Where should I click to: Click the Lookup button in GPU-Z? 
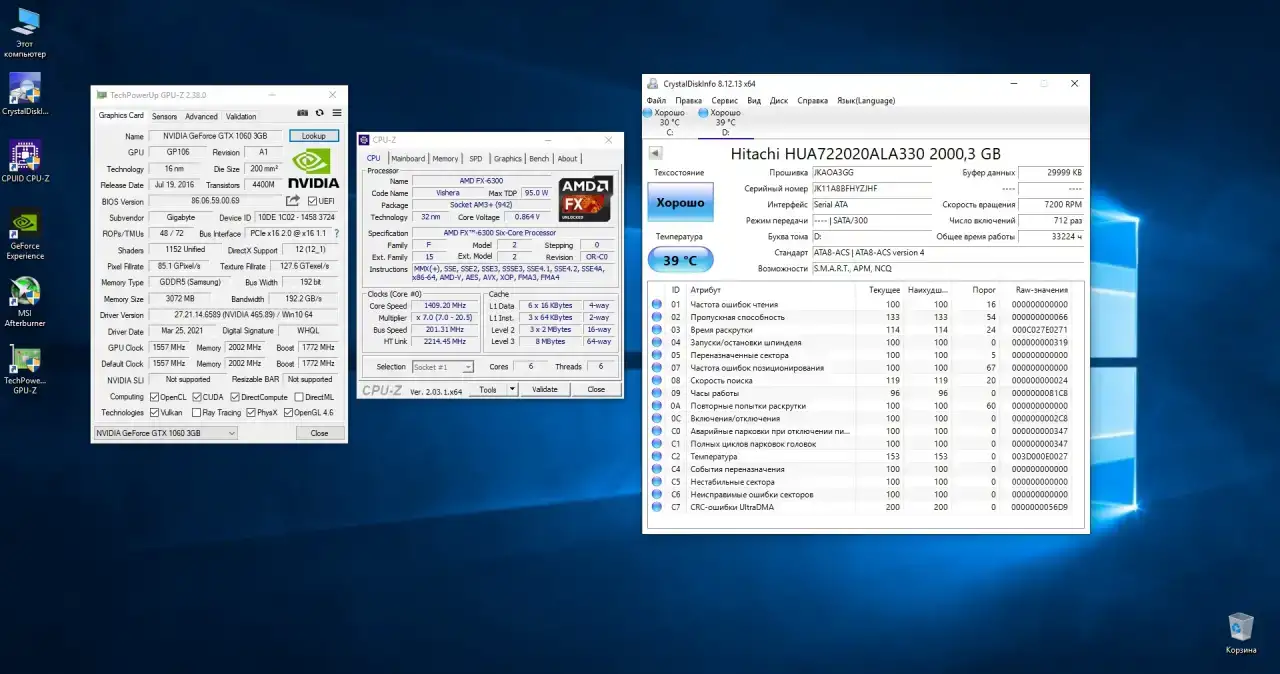(314, 136)
